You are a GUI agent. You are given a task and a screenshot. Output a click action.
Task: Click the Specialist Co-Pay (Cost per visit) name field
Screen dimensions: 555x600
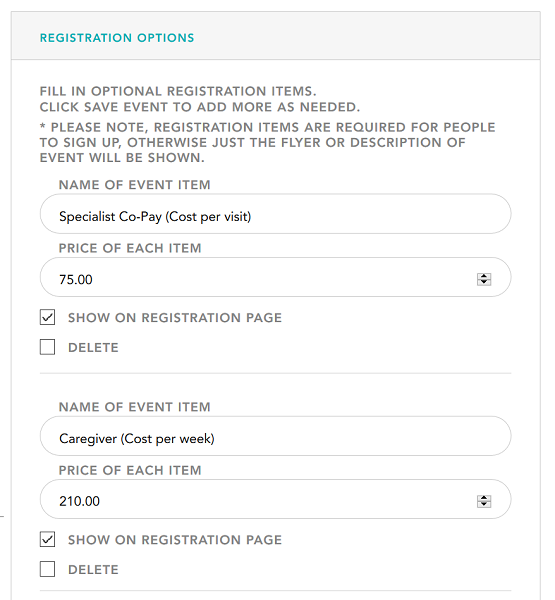pos(276,214)
